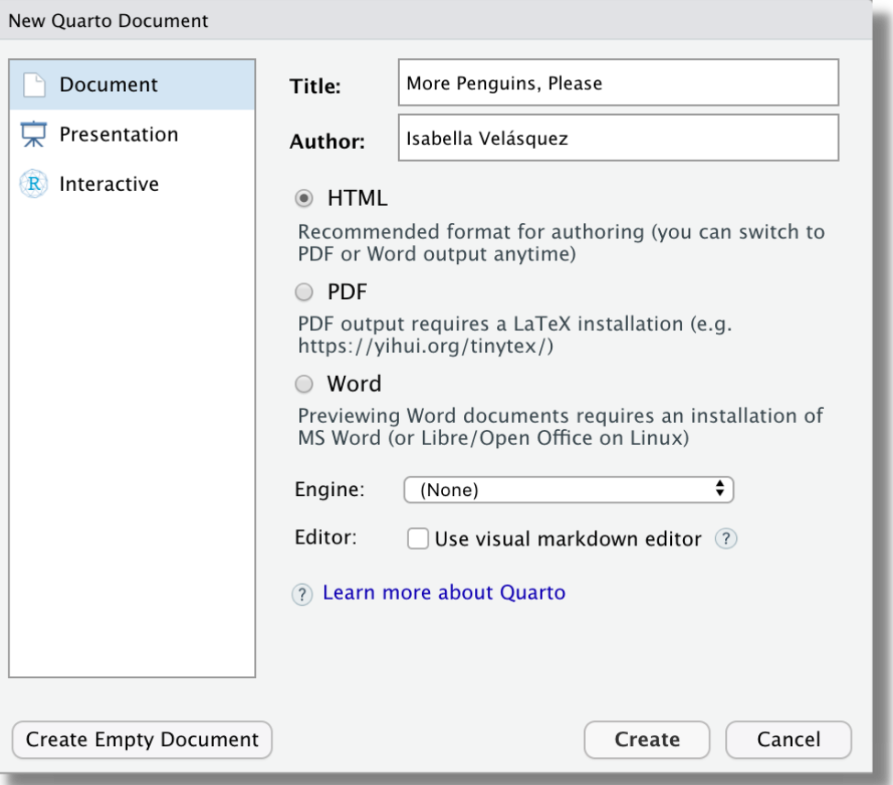Switch to the Presentation type label
The width and height of the screenshot is (893, 785).
118,135
